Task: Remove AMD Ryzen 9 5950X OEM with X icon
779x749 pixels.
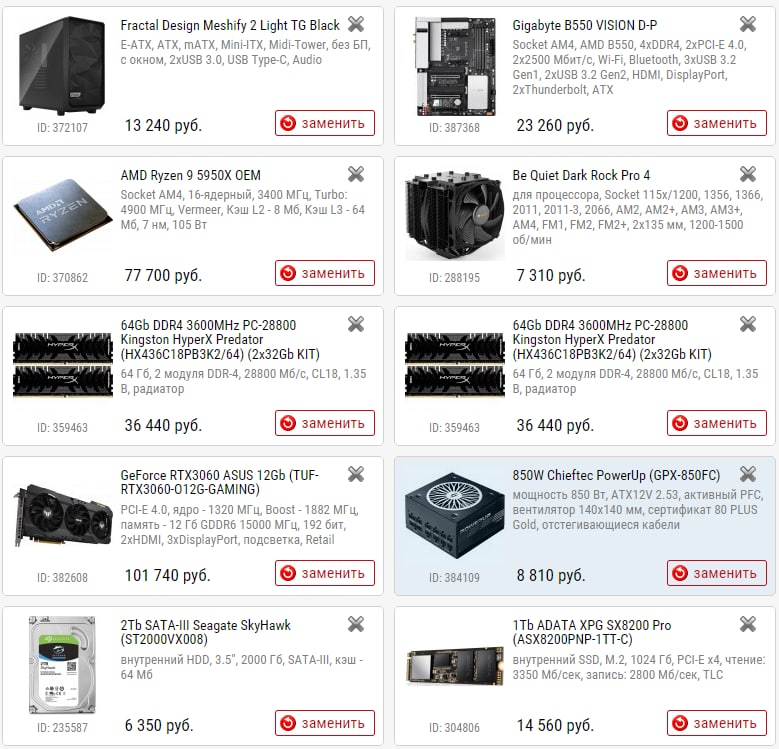Action: tap(356, 174)
